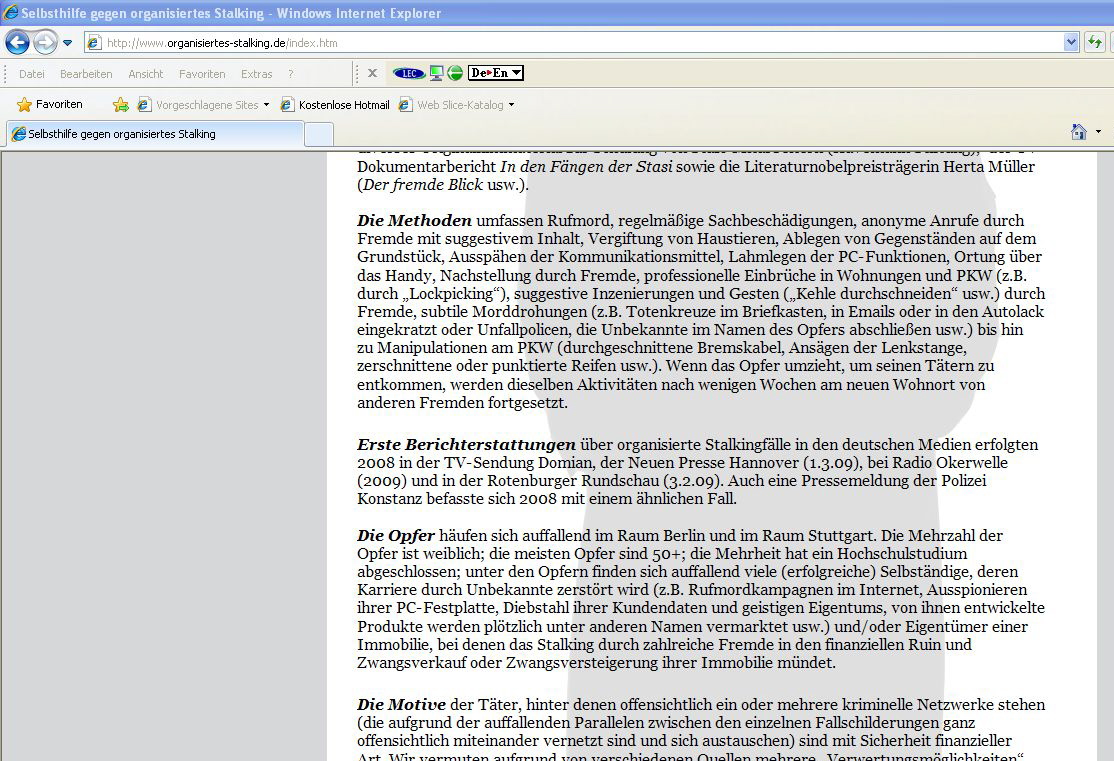The image size is (1114, 761).
Task: Open the Datei menu
Action: tap(31, 73)
